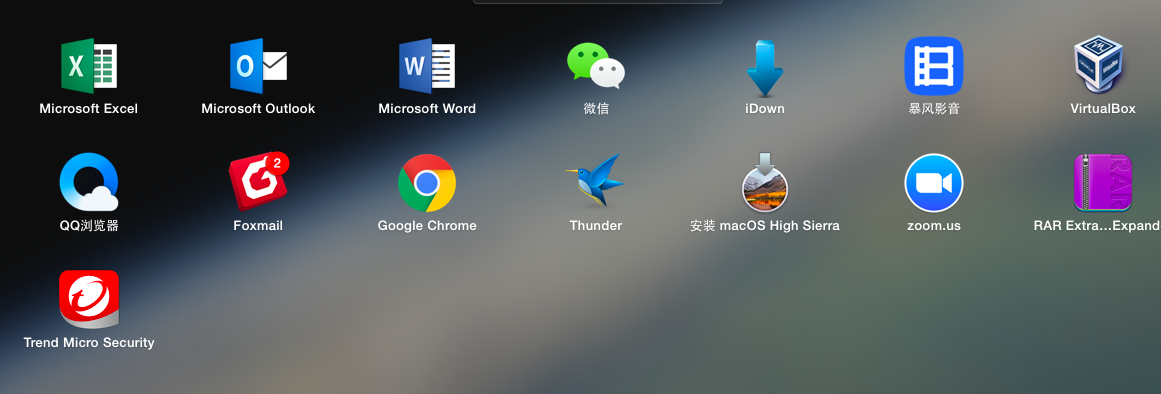Viewport: 1161px width, 394px height.
Task: Click the red badge on Foxmail
Action: coord(278,162)
